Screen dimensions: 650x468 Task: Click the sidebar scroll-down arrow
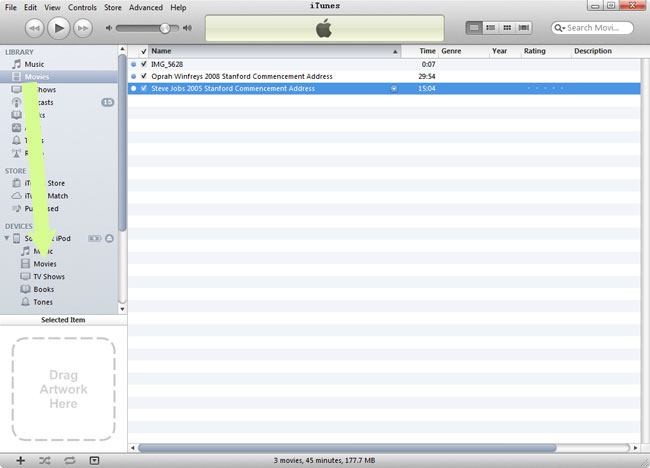[122, 309]
